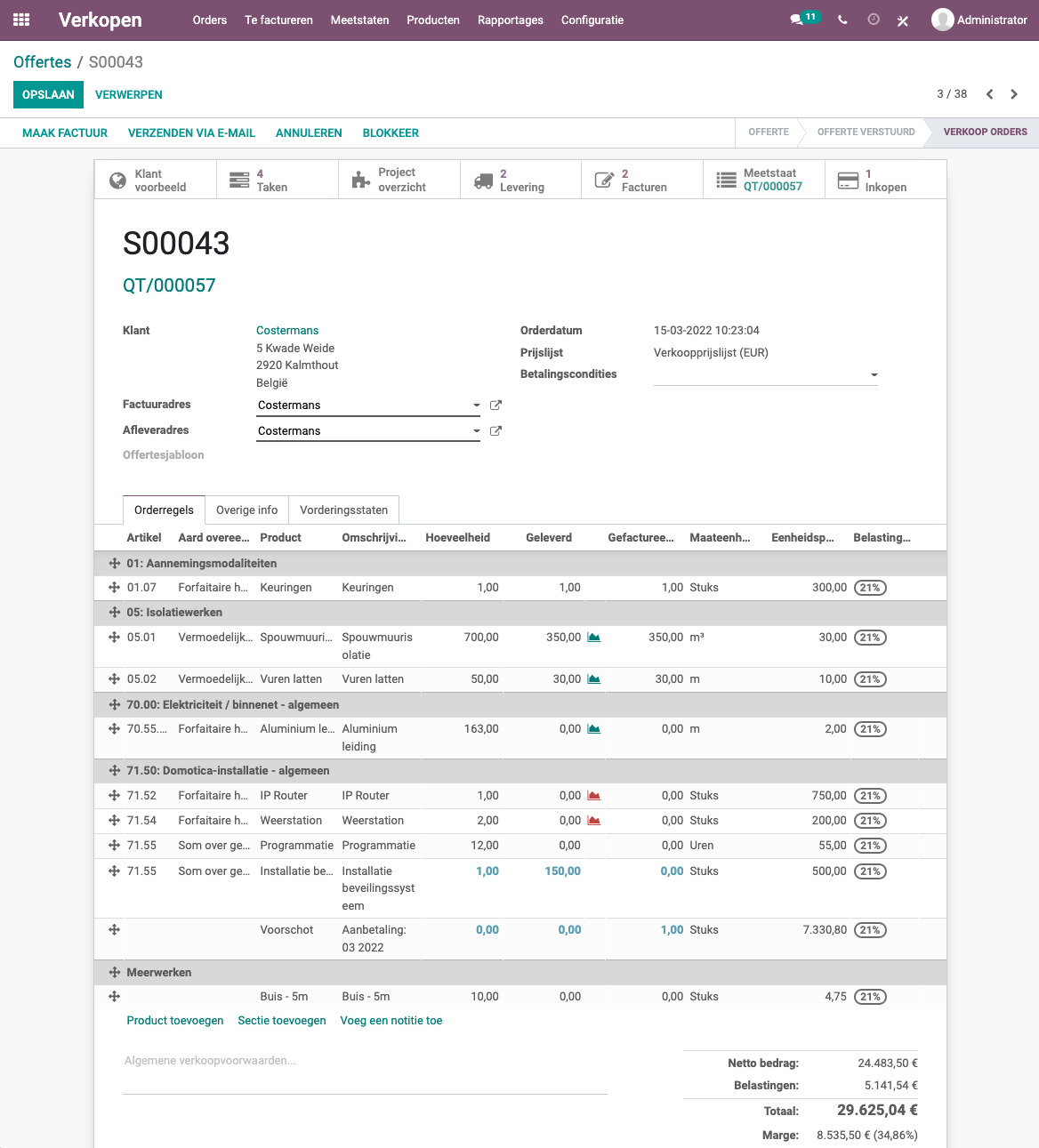Switch to the Vorderingsstaten tab
Screen dimensions: 1039x1148
pos(343,510)
